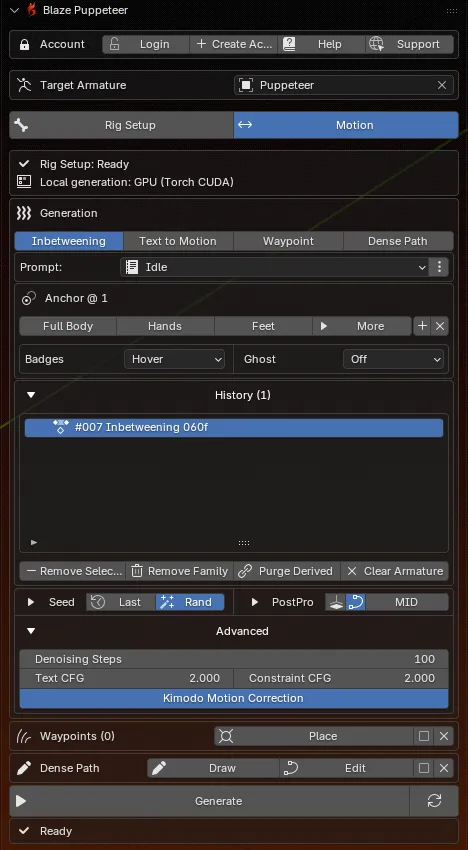Clear the Puppeteer target armature
This screenshot has width=468, height=850.
click(x=442, y=85)
